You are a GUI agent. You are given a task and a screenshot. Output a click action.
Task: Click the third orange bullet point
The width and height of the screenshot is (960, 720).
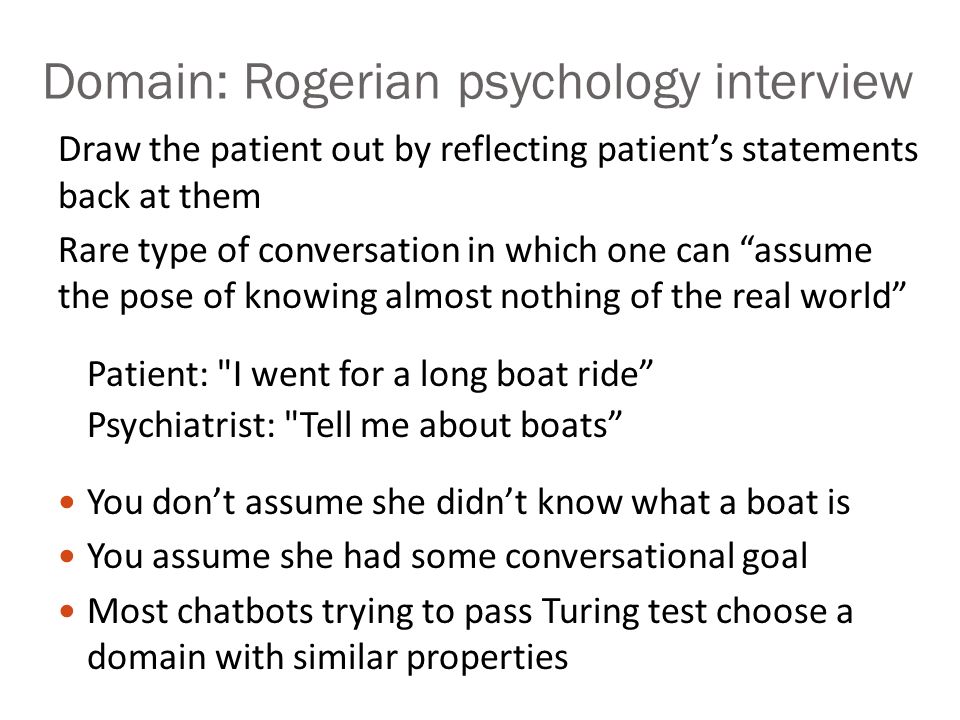67,611
